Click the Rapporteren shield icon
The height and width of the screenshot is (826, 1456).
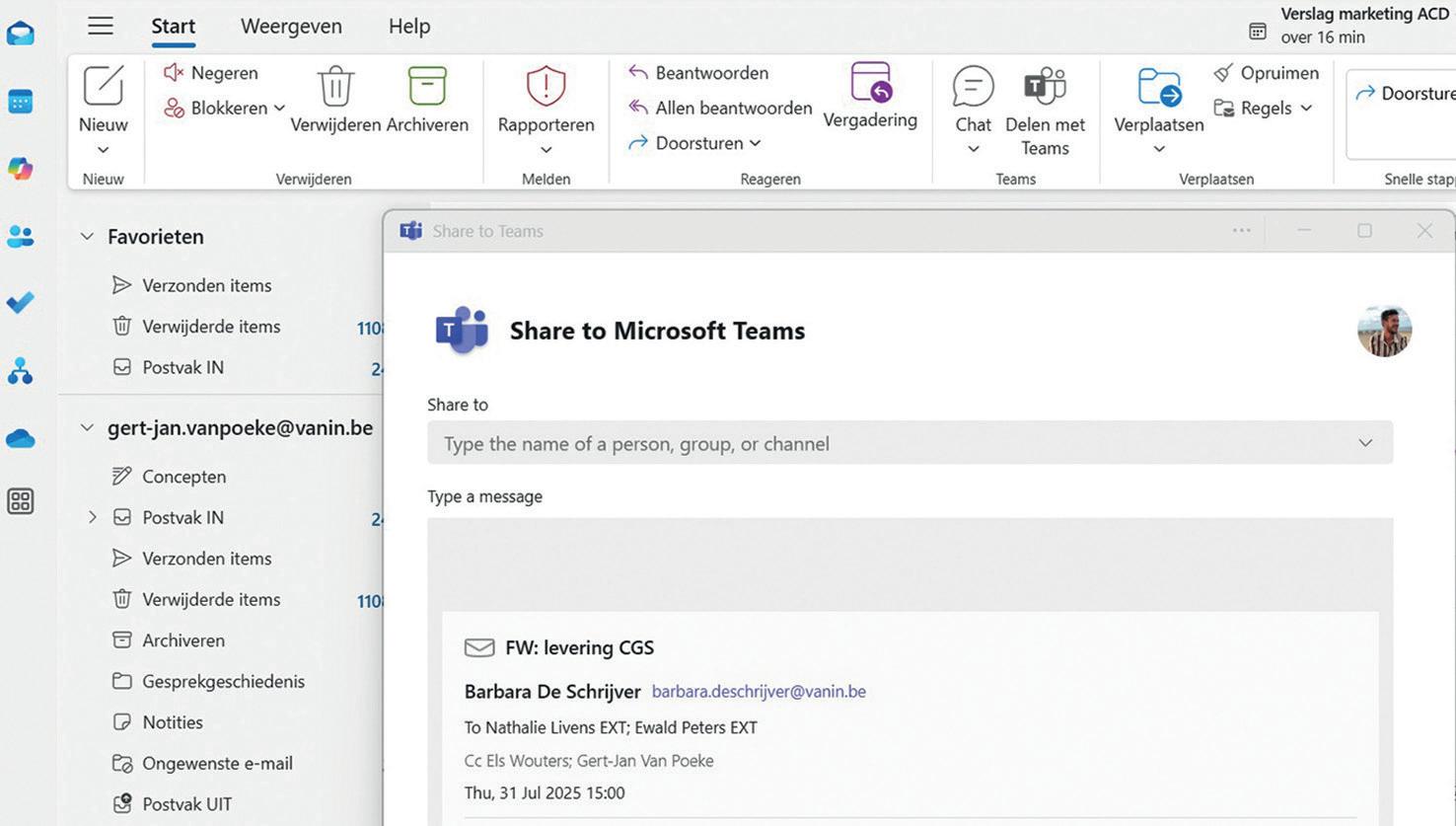[x=546, y=87]
